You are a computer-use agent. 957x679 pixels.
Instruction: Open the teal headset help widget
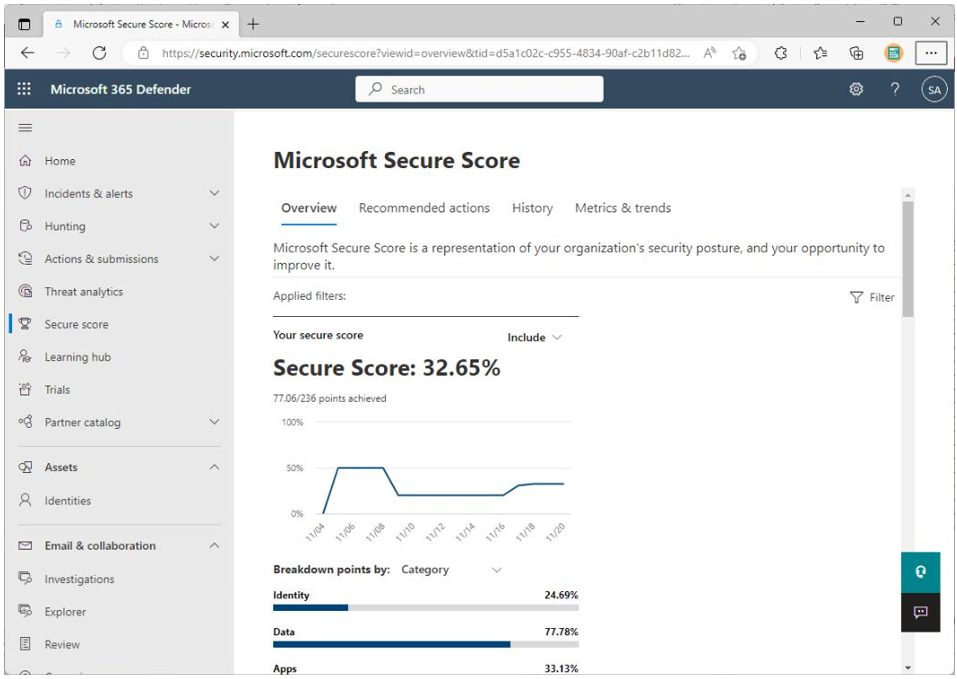(x=920, y=572)
